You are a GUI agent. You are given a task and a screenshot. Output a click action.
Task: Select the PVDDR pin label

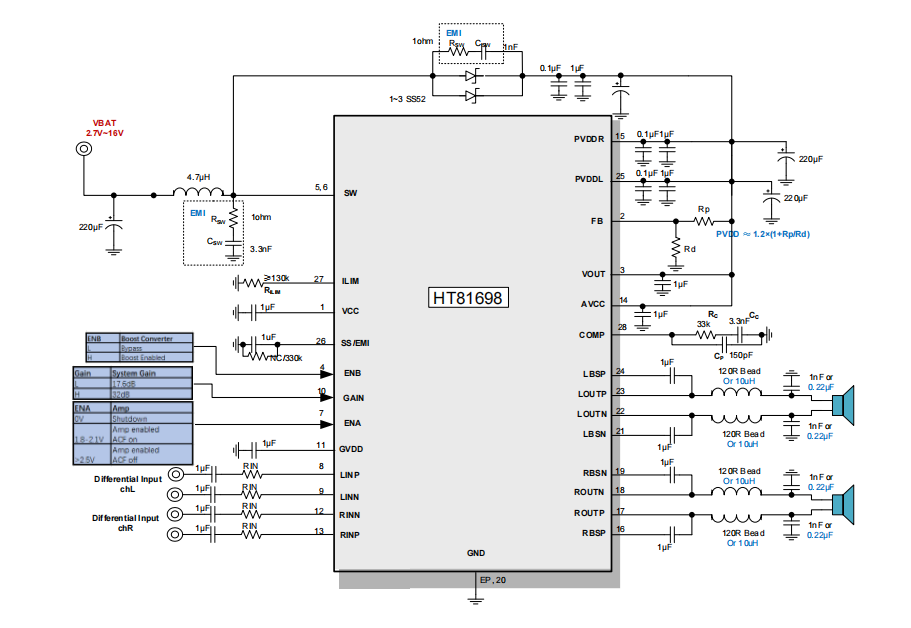click(589, 139)
